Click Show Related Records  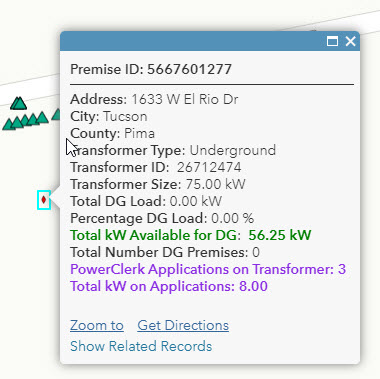pyautogui.click(x=141, y=346)
